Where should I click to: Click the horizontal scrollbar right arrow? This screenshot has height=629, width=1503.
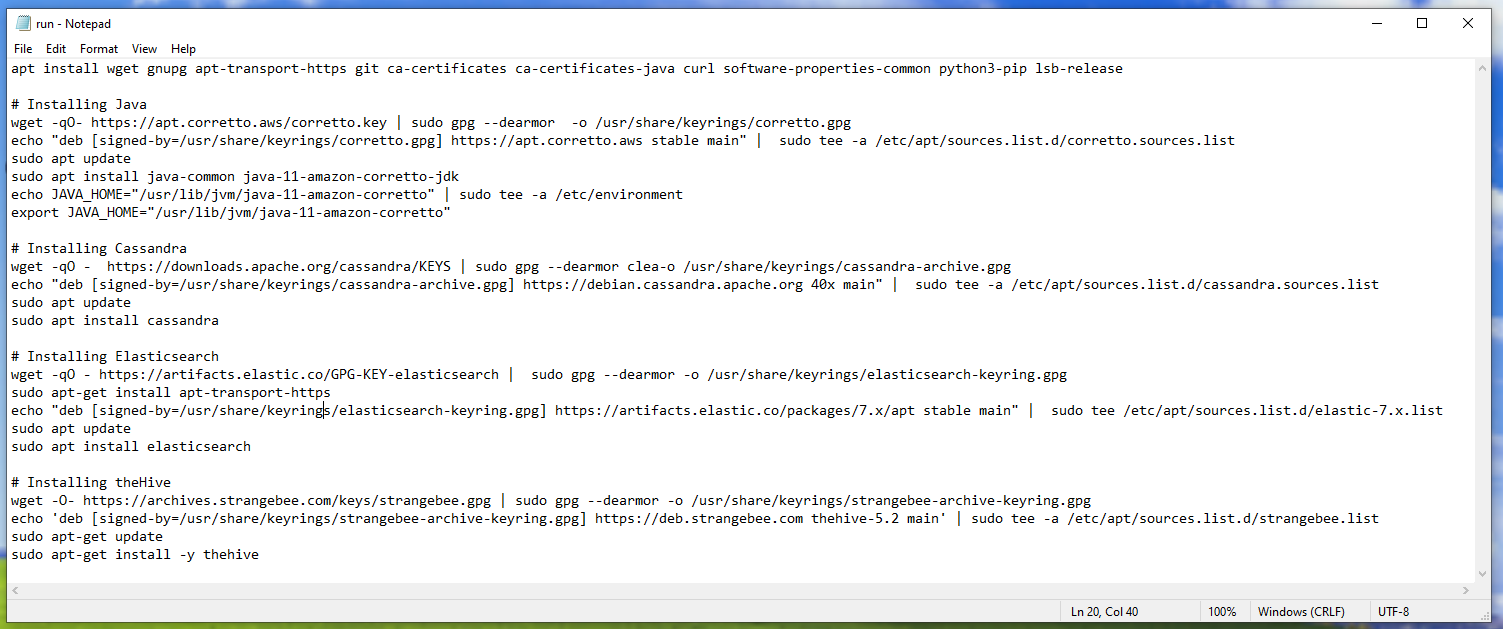point(1467,591)
